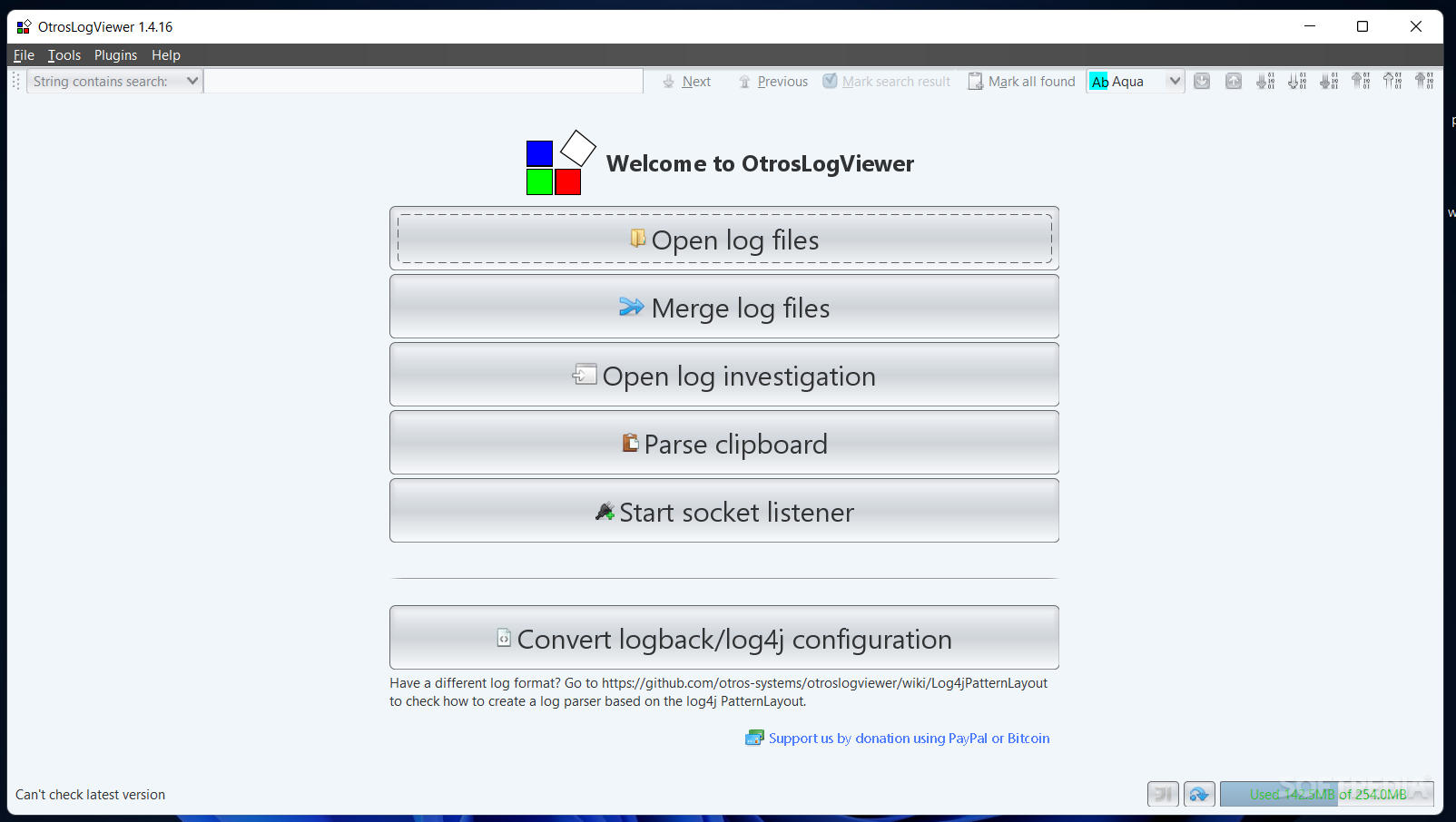
Task: Click Mark all found
Action: coord(1022,82)
